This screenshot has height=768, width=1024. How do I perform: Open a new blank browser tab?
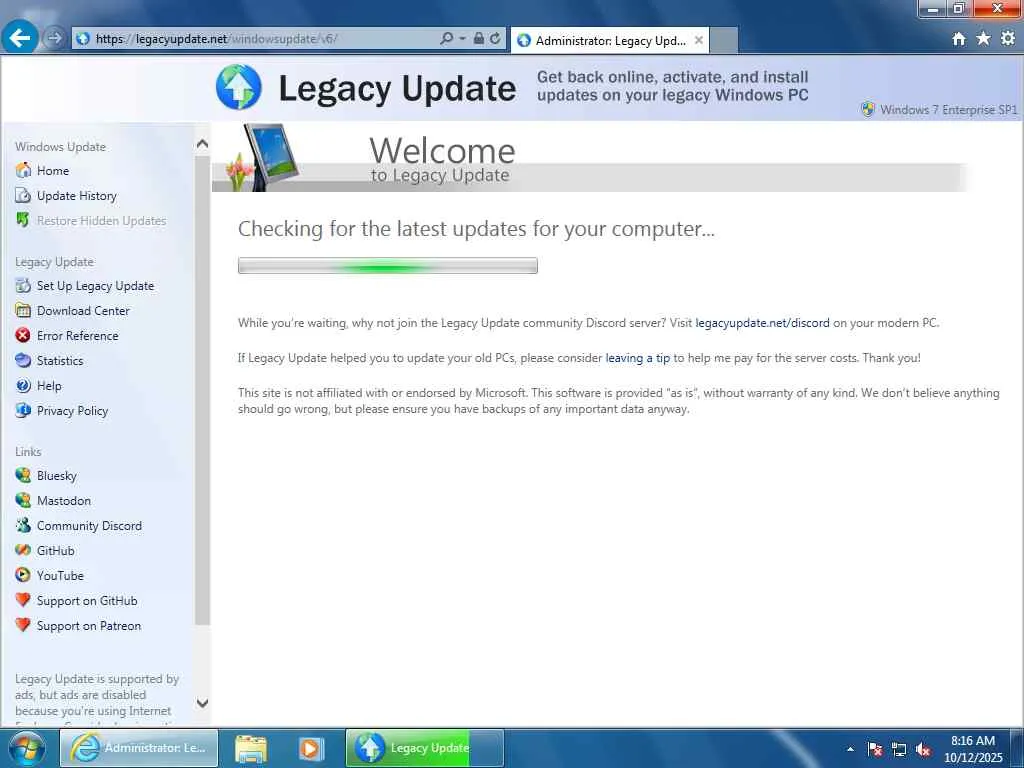tap(724, 40)
